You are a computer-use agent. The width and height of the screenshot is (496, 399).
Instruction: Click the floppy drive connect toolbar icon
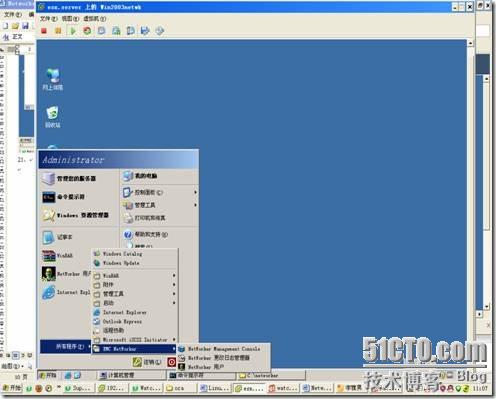[145, 31]
